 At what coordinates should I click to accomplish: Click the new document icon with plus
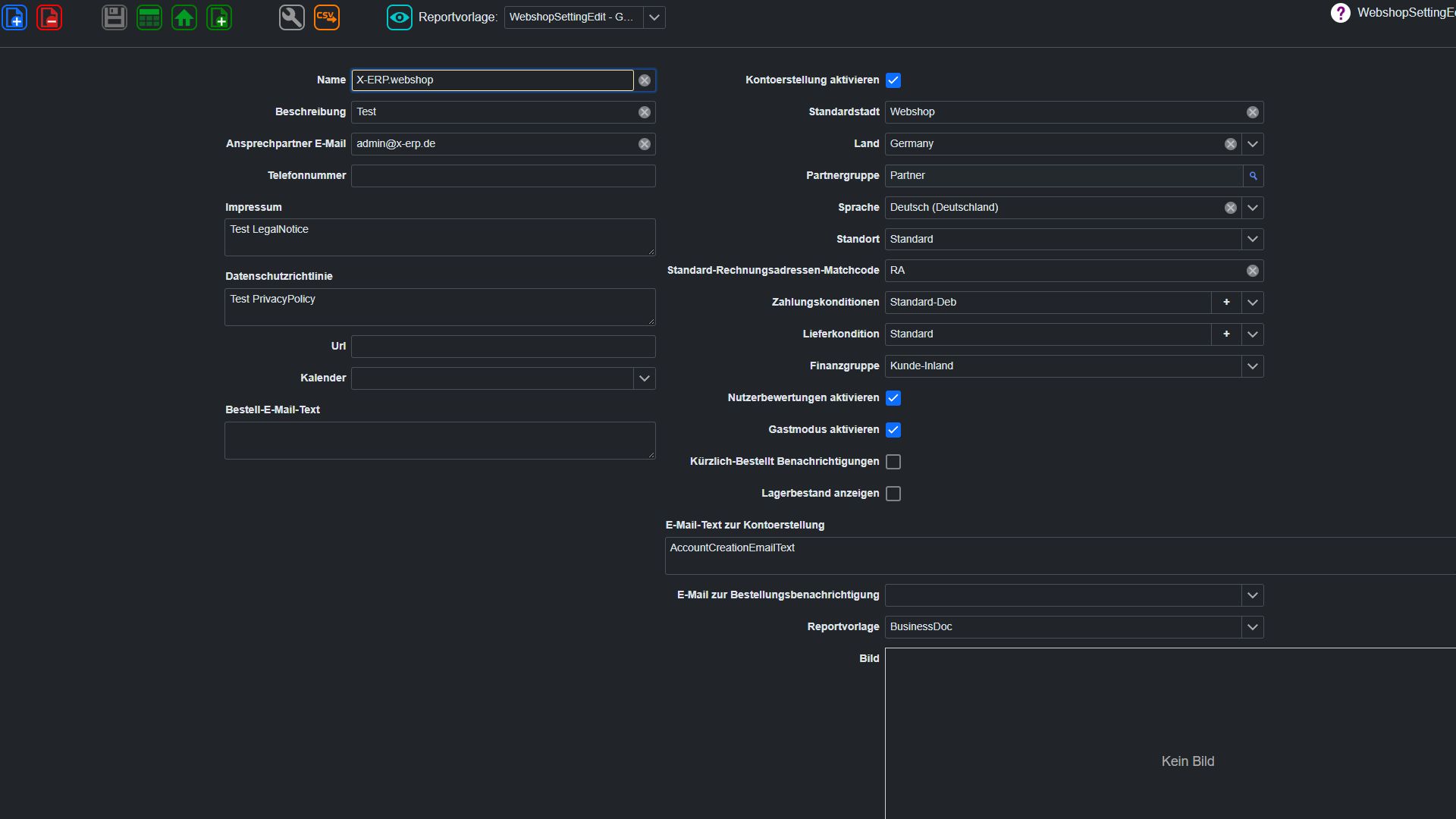coord(14,17)
